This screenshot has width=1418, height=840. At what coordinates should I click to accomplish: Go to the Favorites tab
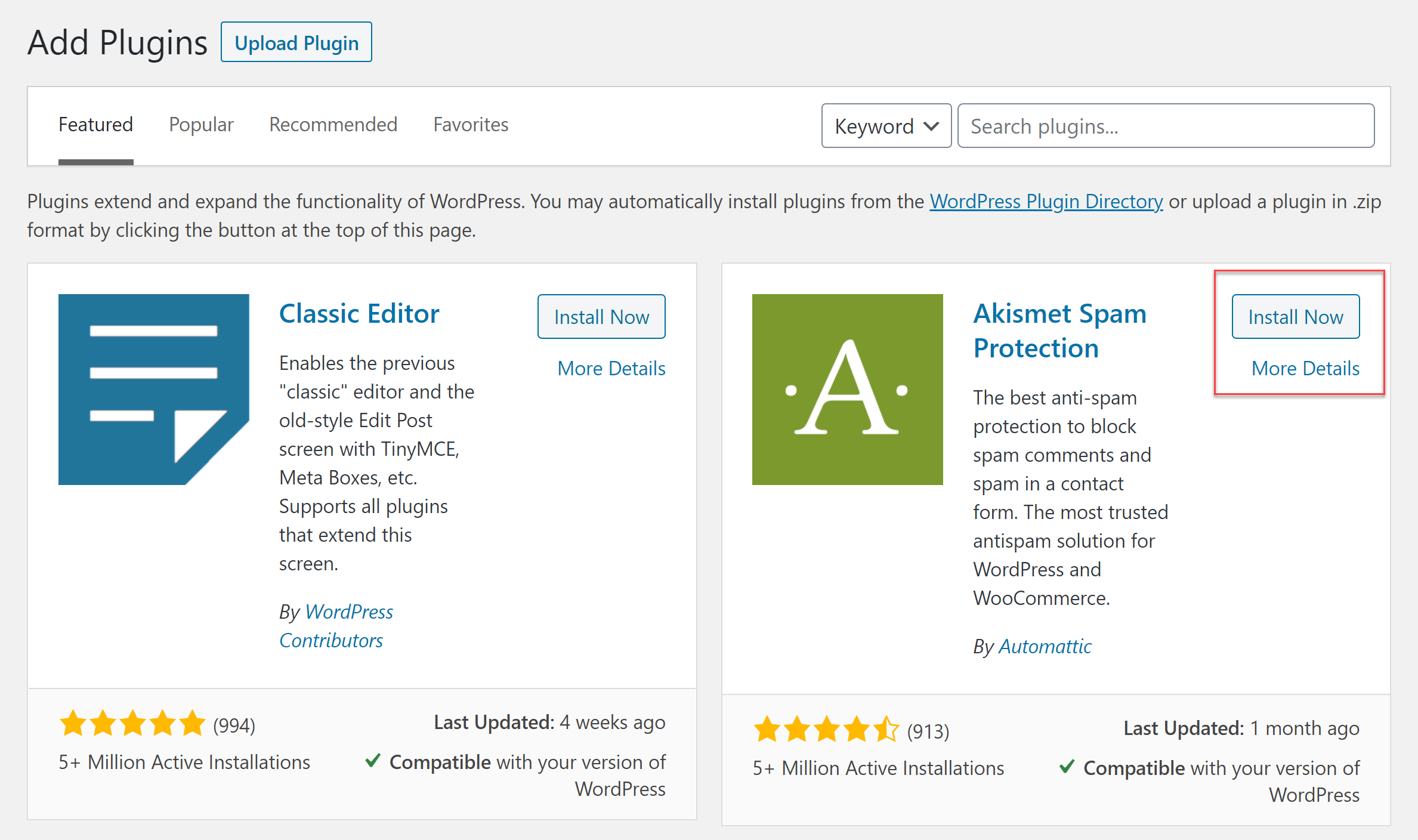click(x=471, y=125)
